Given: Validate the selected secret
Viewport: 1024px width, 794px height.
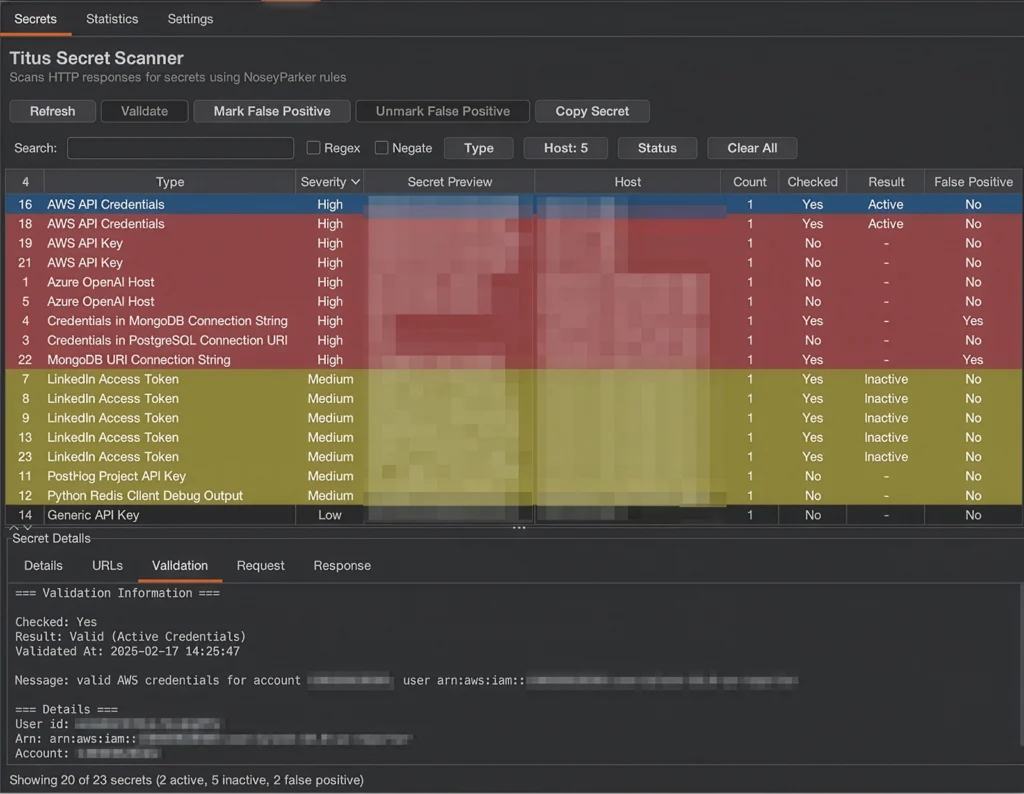Looking at the screenshot, I should click(144, 111).
